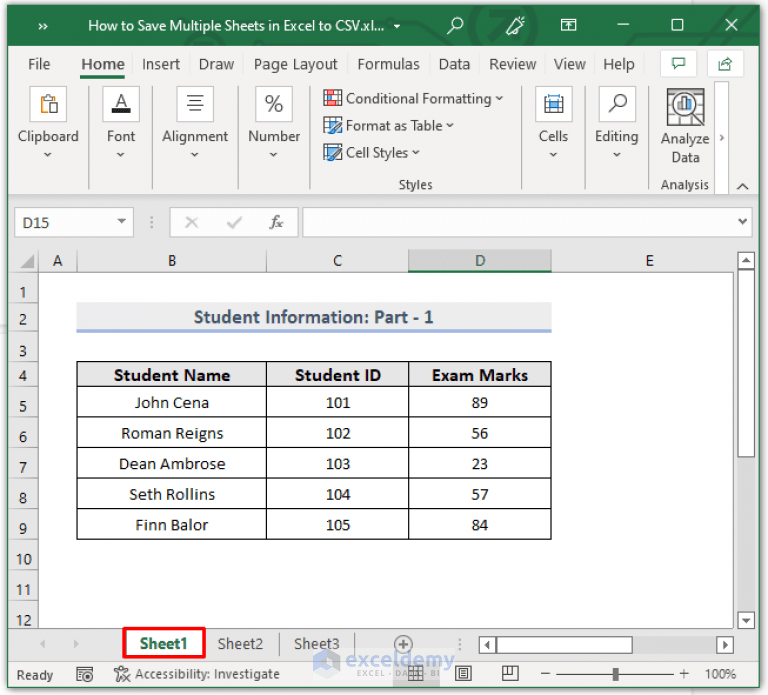This screenshot has height=695, width=768.
Task: Open the Comments pane button
Action: point(678,64)
